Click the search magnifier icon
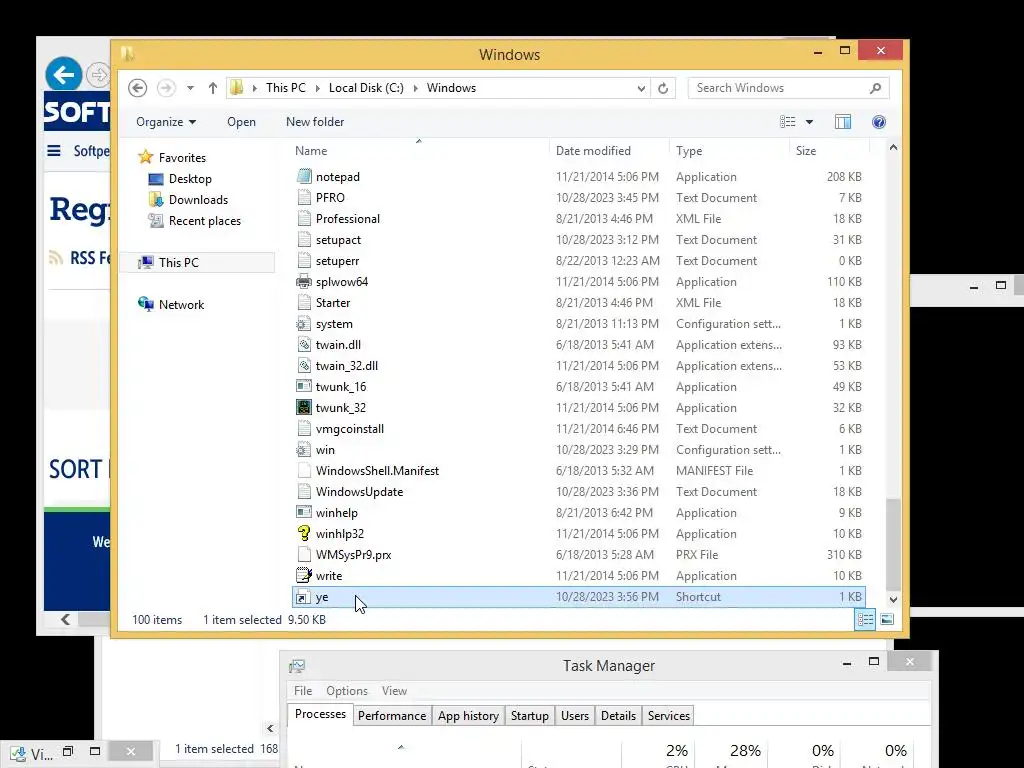This screenshot has height=768, width=1024. [875, 88]
